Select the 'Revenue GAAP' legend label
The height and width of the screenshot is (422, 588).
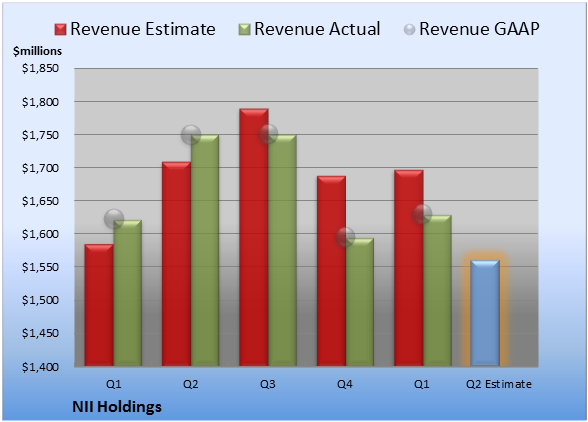click(479, 29)
